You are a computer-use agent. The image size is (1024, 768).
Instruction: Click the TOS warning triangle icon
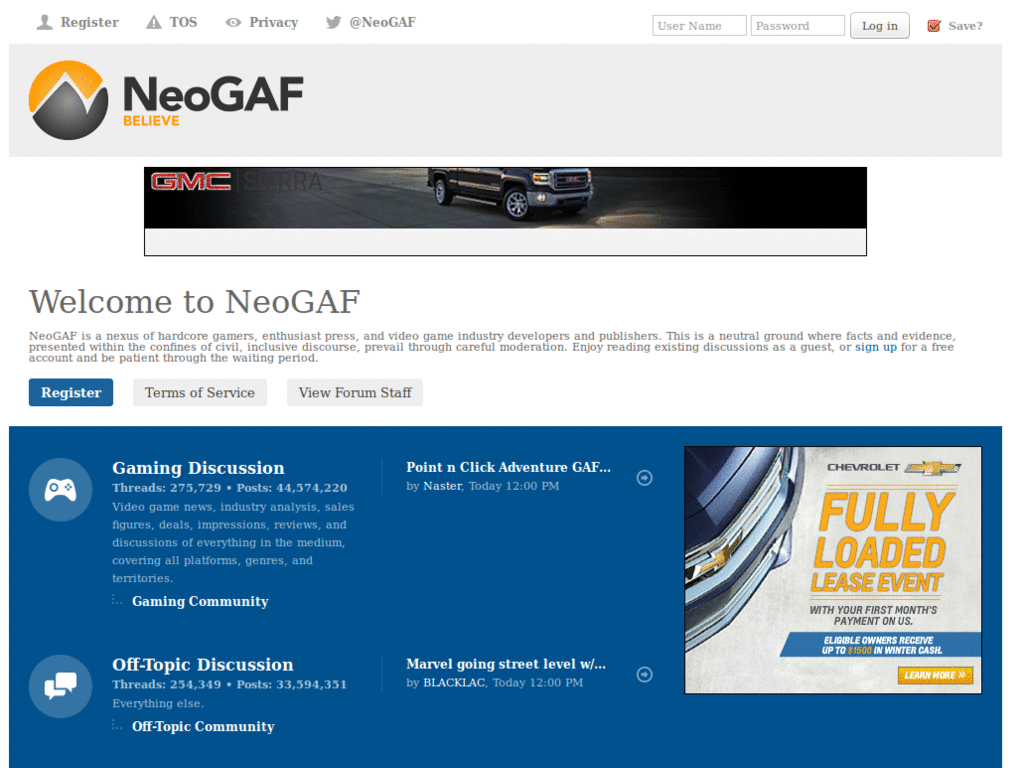pos(153,23)
